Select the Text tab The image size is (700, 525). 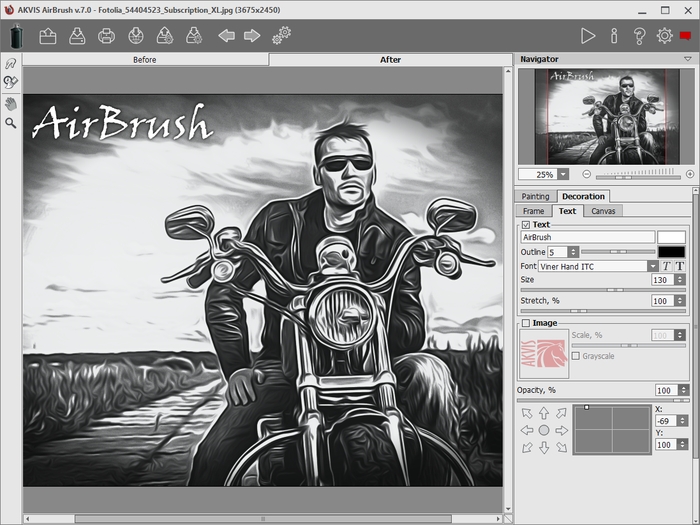[x=567, y=211]
